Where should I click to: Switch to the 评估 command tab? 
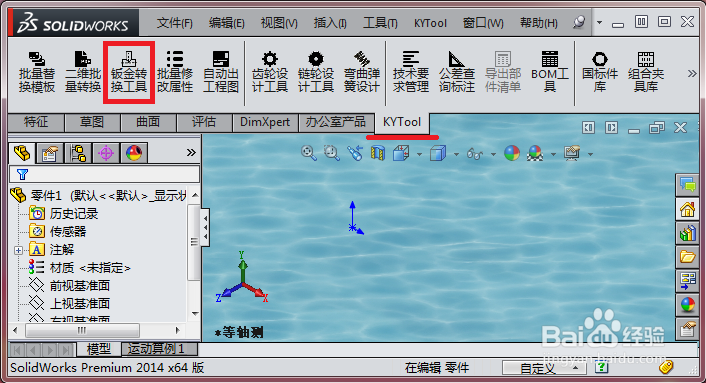pos(204,122)
